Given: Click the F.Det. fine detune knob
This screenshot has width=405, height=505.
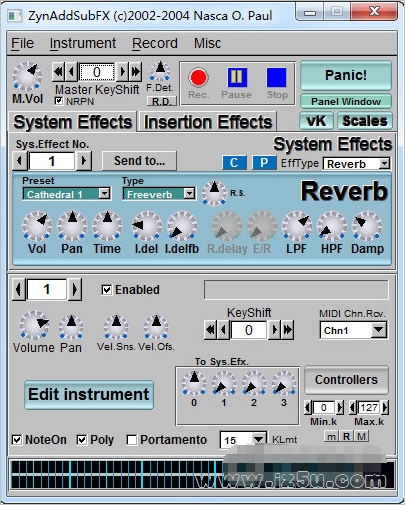Looking at the screenshot, I should (160, 71).
